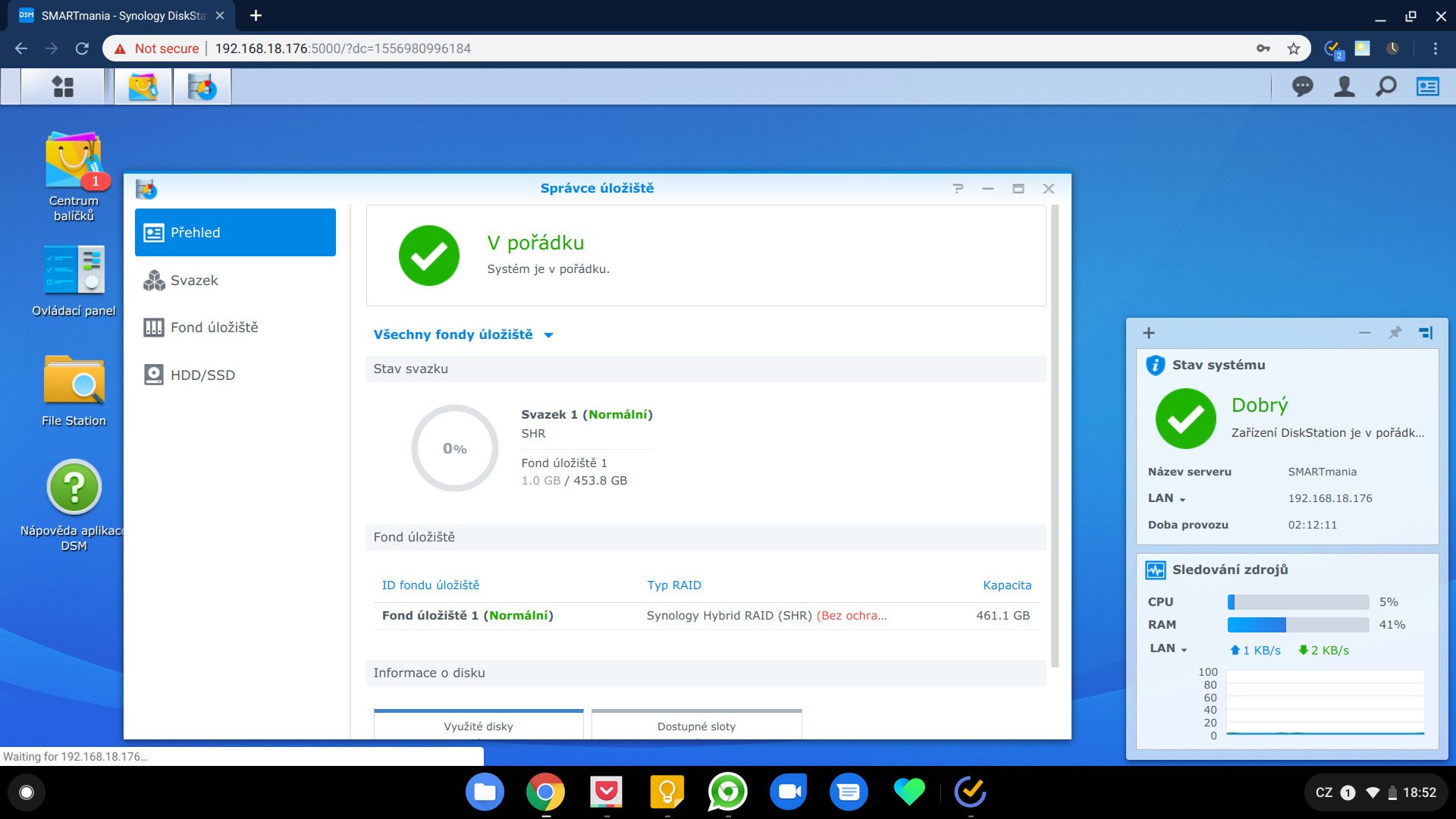1456x819 pixels.
Task: Expand LAN dropdown in Sledování zdrojů
Action: click(1169, 648)
